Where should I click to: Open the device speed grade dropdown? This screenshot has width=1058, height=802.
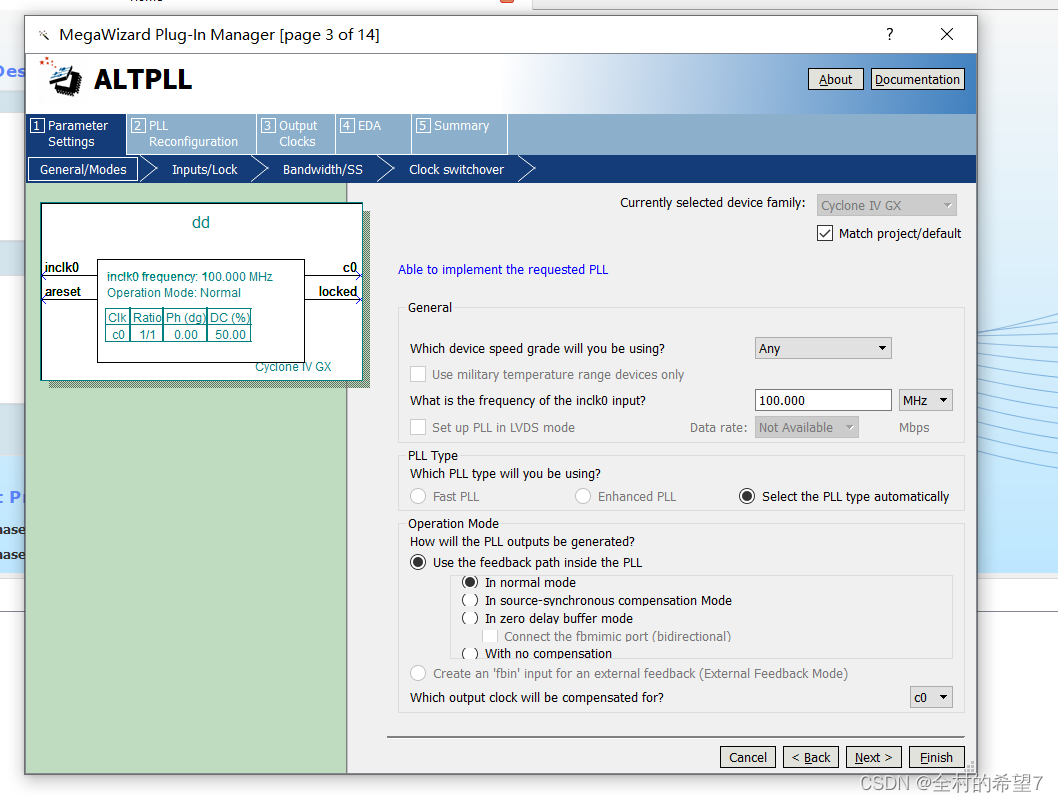coord(823,348)
